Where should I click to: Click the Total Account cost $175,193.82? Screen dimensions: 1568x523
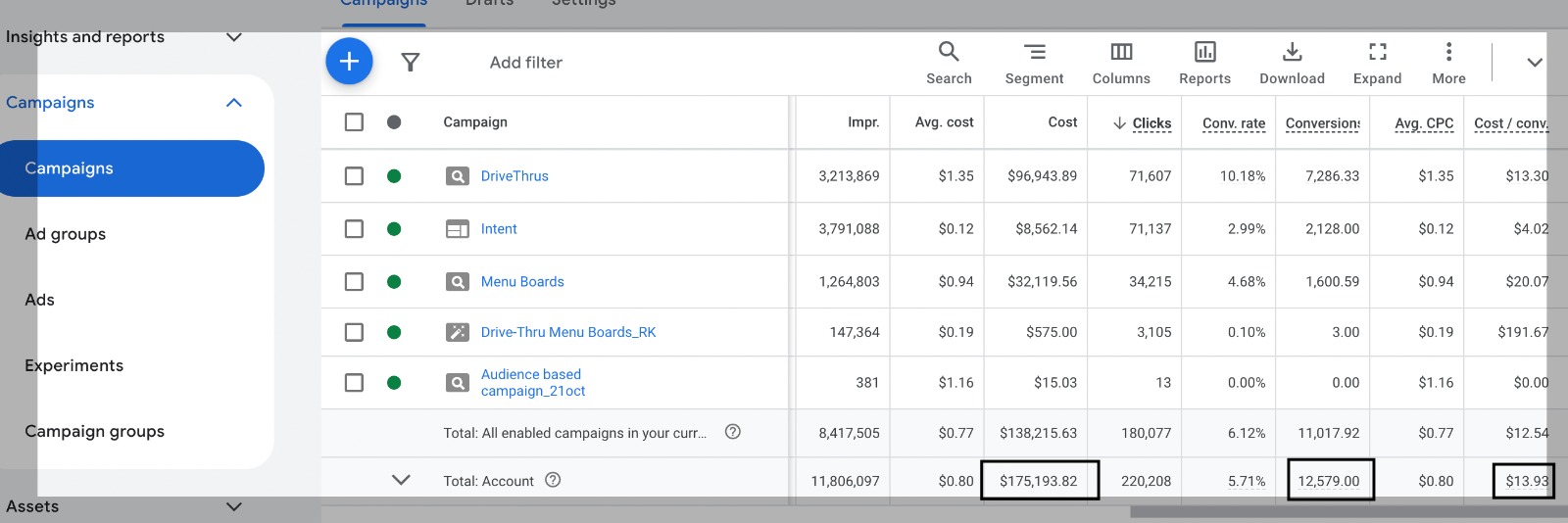click(1038, 481)
